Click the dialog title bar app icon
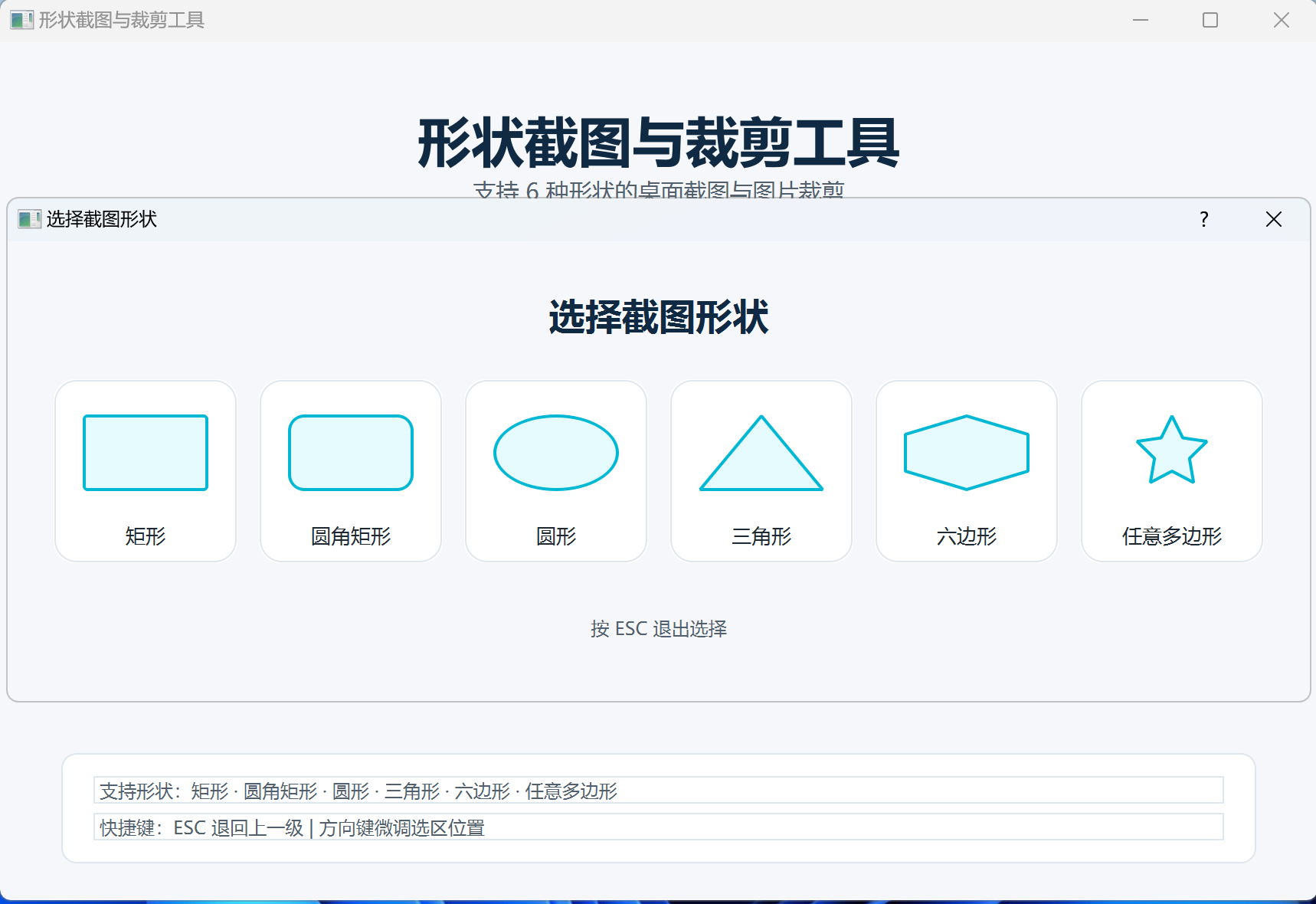This screenshot has height=904, width=1316. coord(29,220)
